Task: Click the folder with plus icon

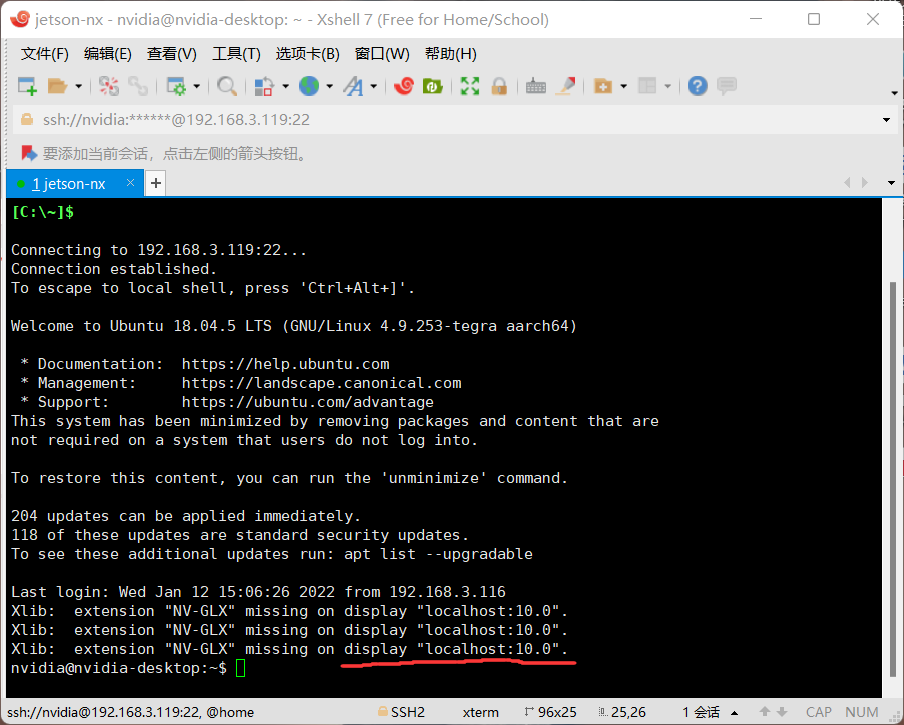Action: [x=602, y=86]
